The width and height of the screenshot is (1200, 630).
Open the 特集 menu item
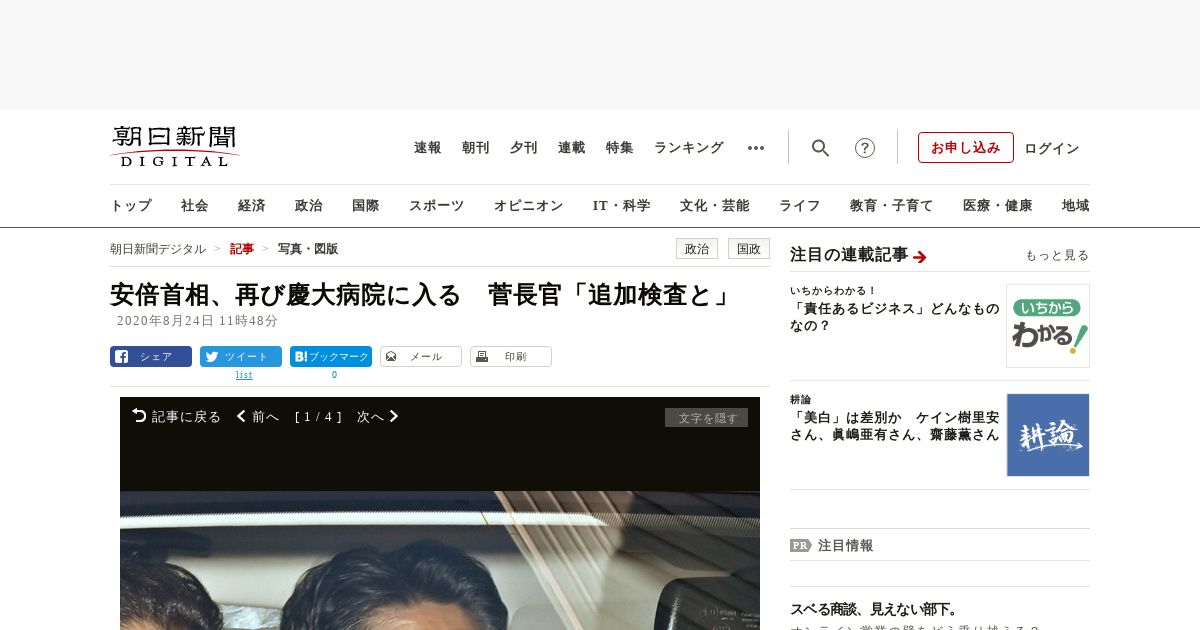(619, 148)
